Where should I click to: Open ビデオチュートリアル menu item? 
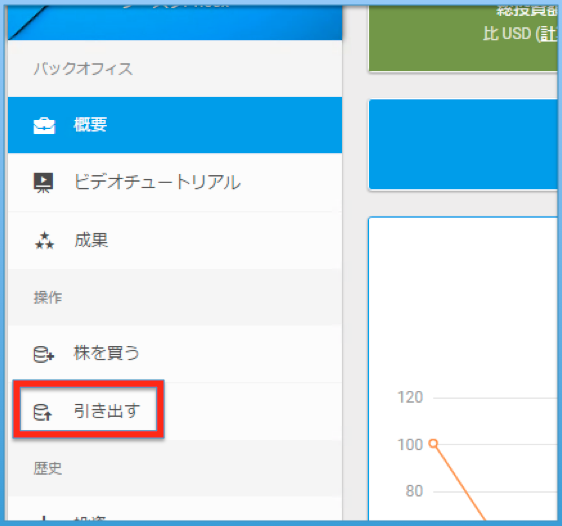point(175,182)
